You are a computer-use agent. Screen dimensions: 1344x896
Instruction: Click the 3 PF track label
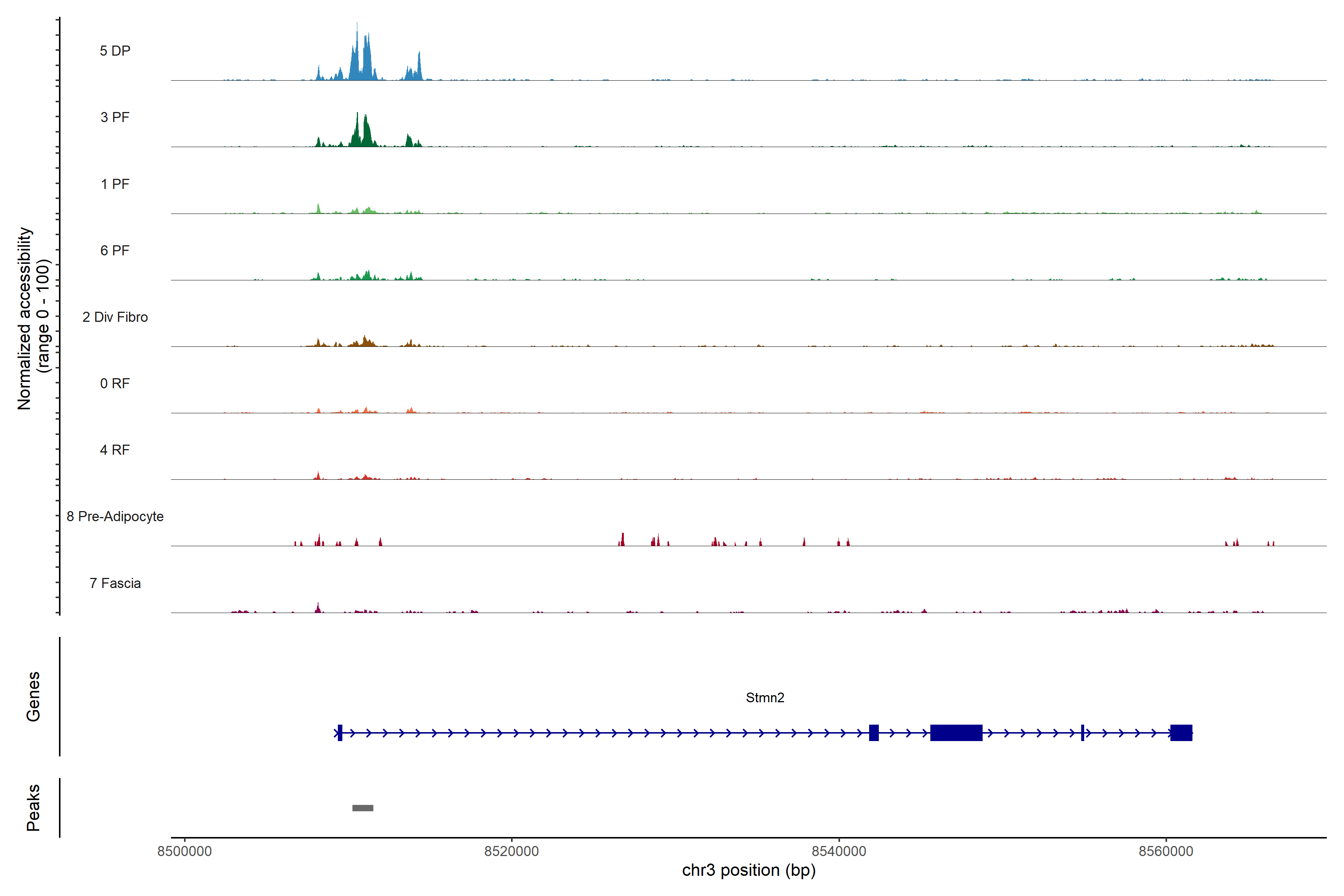pyautogui.click(x=115, y=117)
